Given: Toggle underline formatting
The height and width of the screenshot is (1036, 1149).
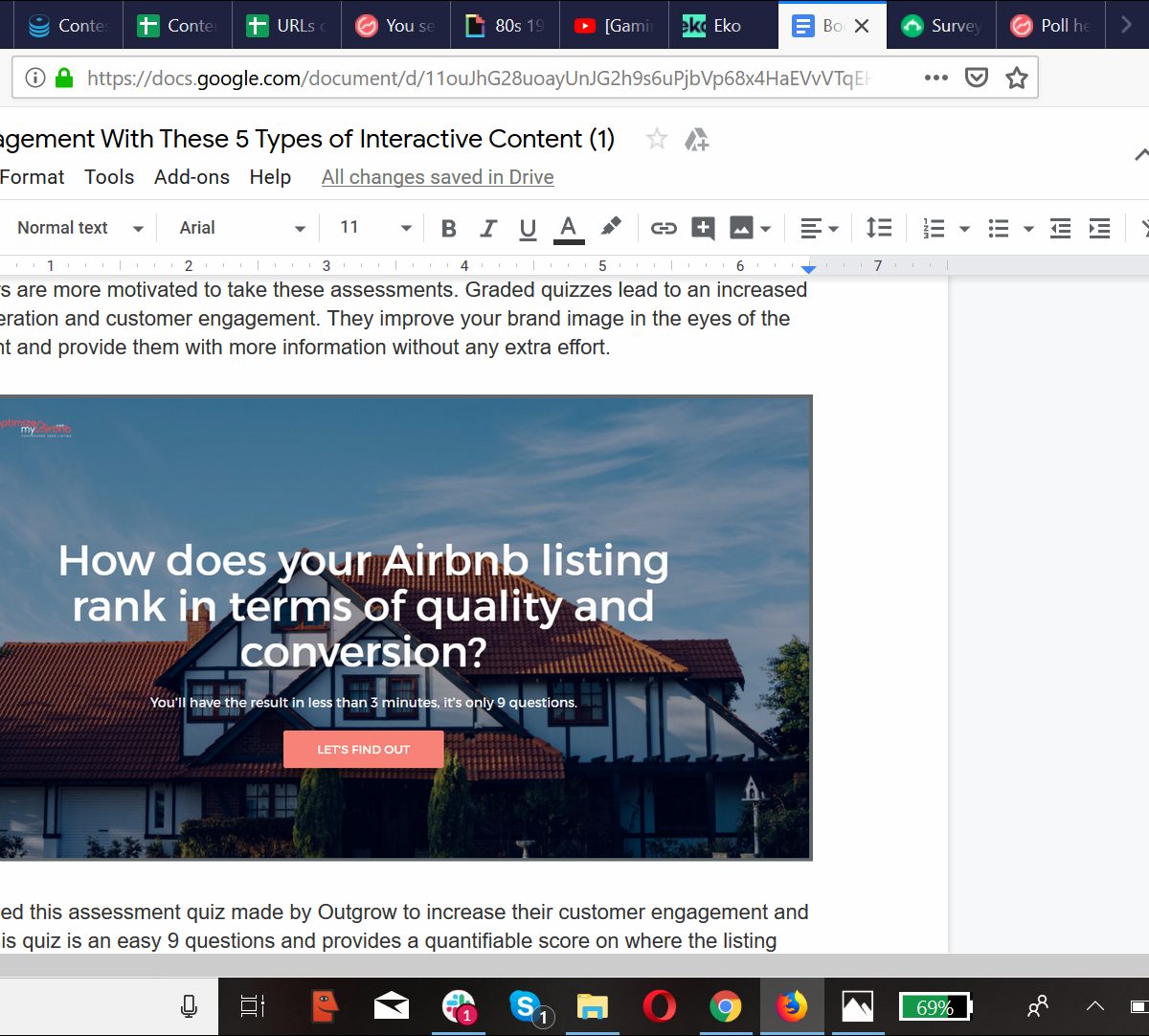Looking at the screenshot, I should tap(528, 228).
